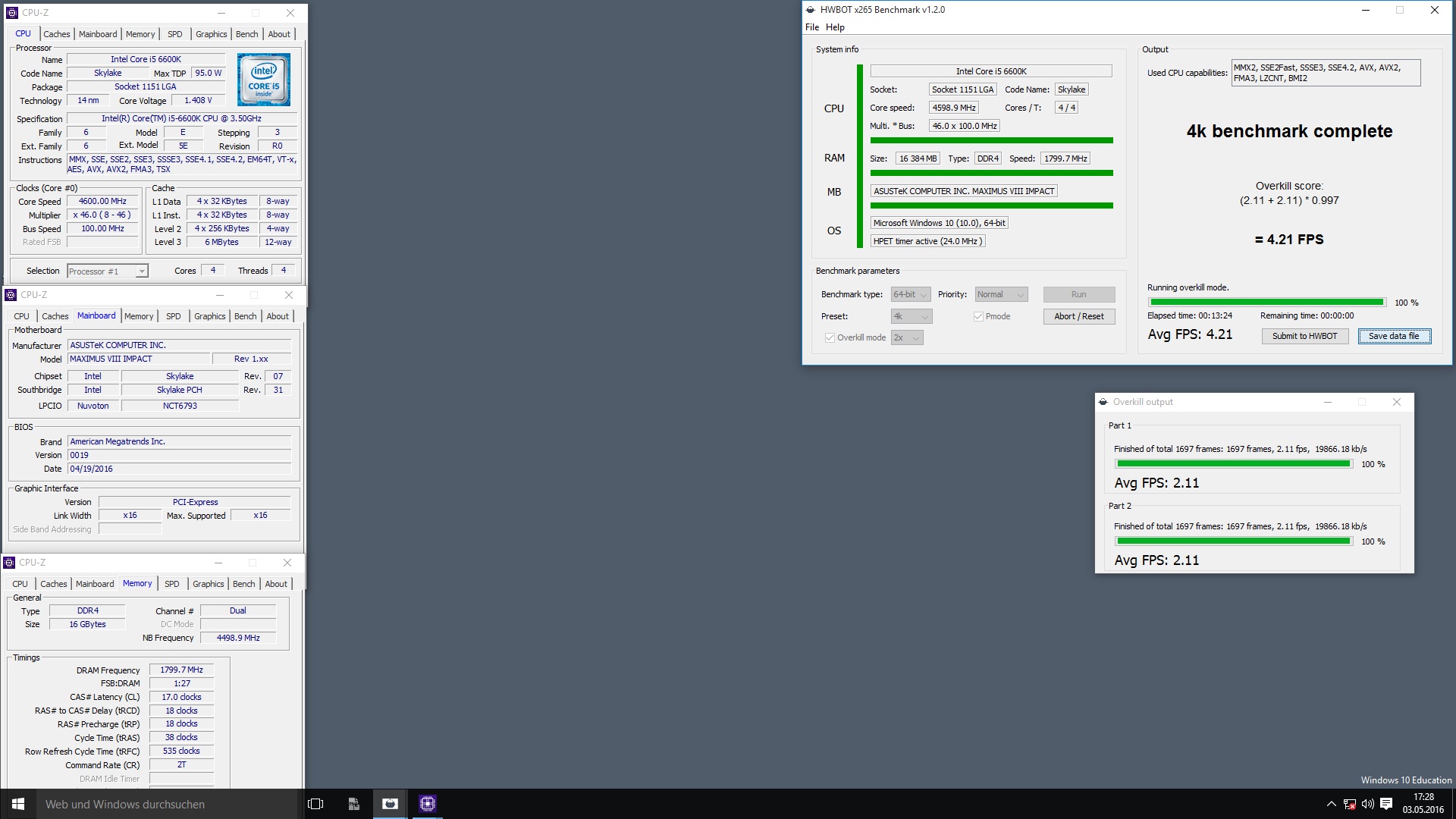This screenshot has height=819, width=1456.
Task: Open the Windows Start menu
Action: pos(18,804)
